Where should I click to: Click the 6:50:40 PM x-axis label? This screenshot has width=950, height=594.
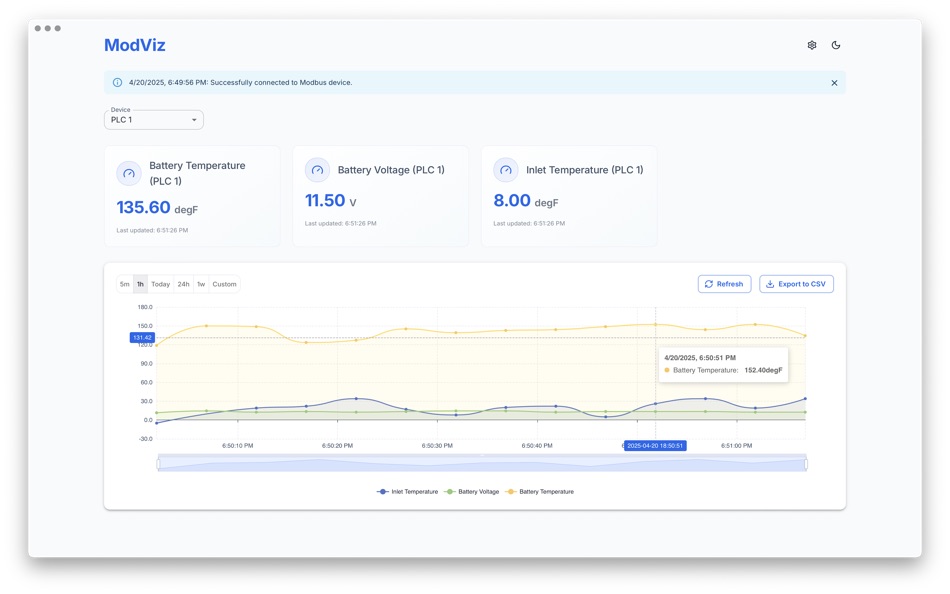[537, 446]
